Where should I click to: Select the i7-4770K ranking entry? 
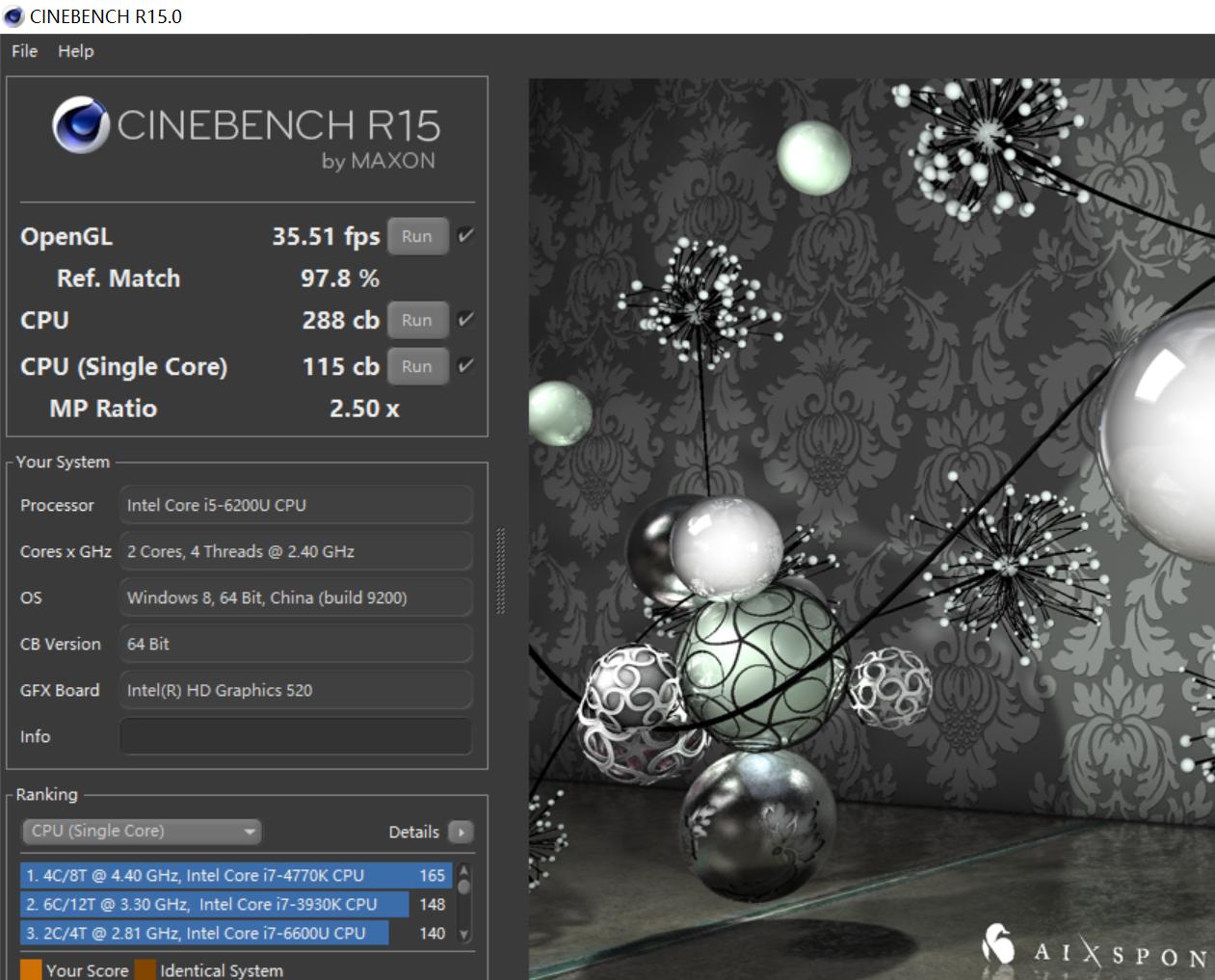click(x=236, y=875)
